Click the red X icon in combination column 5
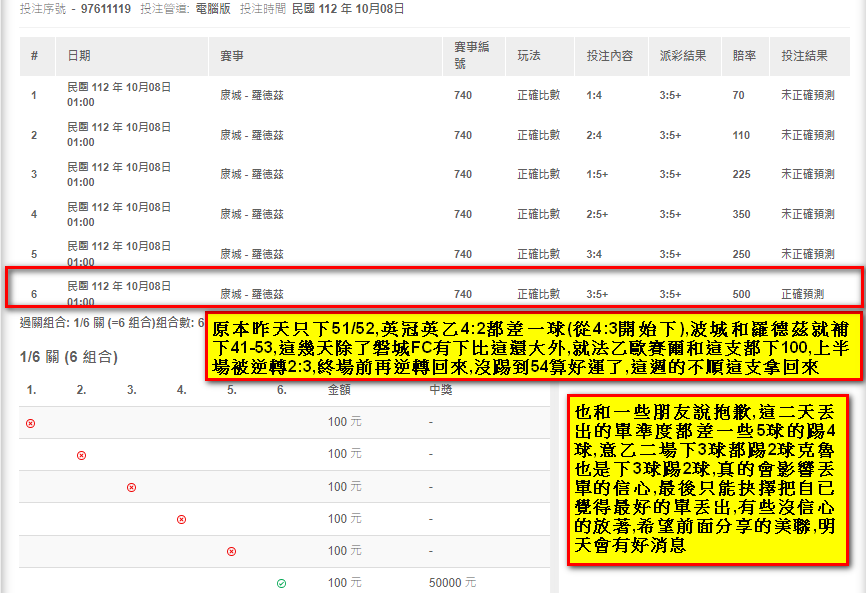 (x=231, y=551)
